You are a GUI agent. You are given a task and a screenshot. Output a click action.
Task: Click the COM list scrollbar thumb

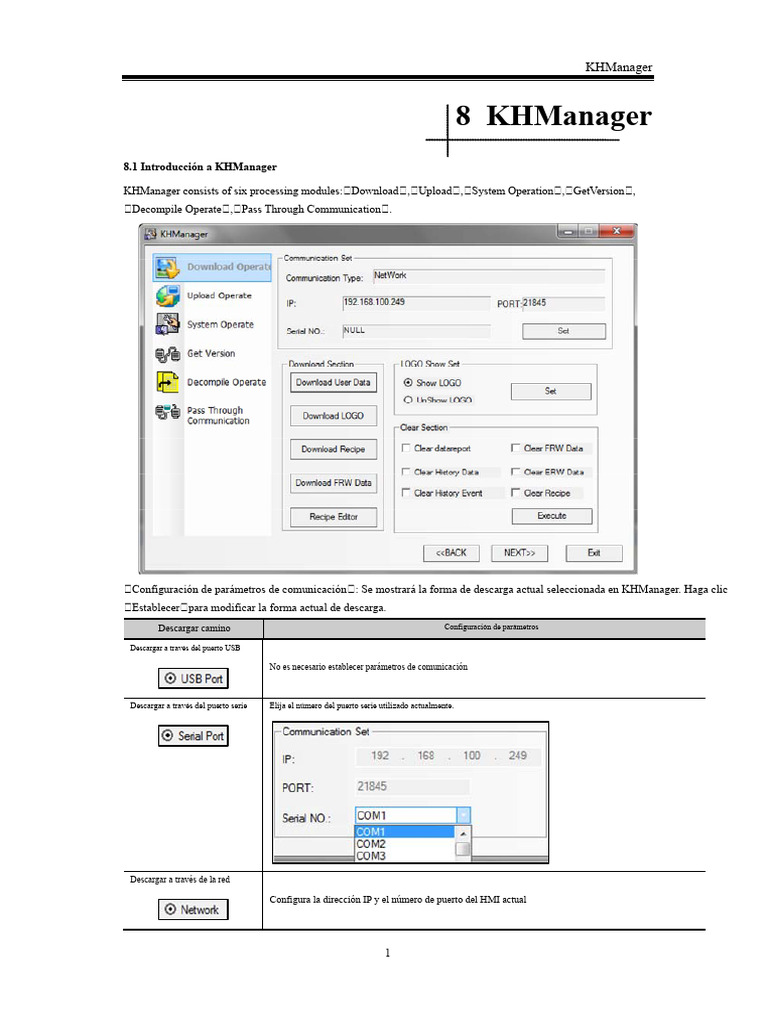point(462,849)
